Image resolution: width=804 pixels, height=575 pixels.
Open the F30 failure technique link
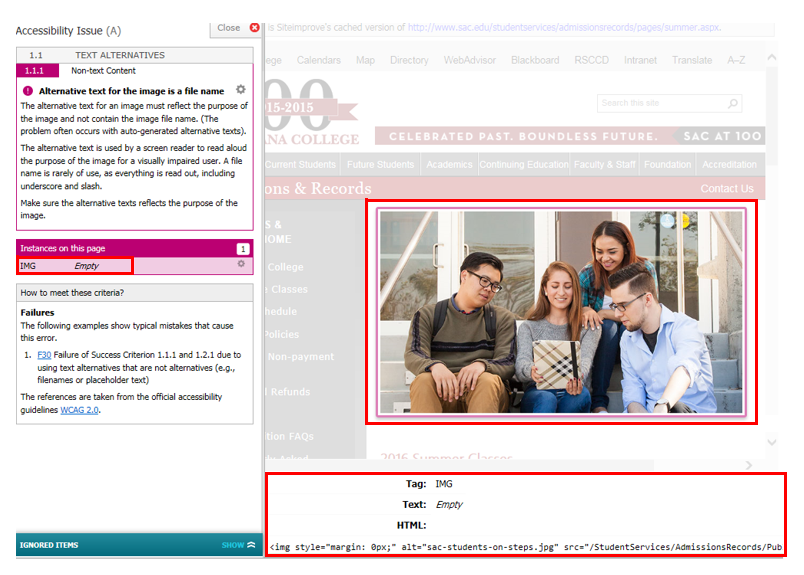click(44, 354)
